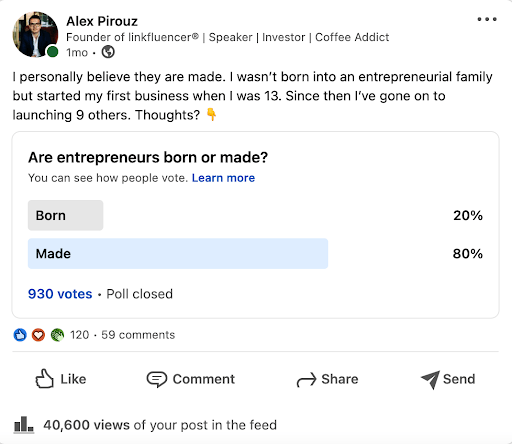Share the post using arrow icon
512x444 pixels.
327,379
